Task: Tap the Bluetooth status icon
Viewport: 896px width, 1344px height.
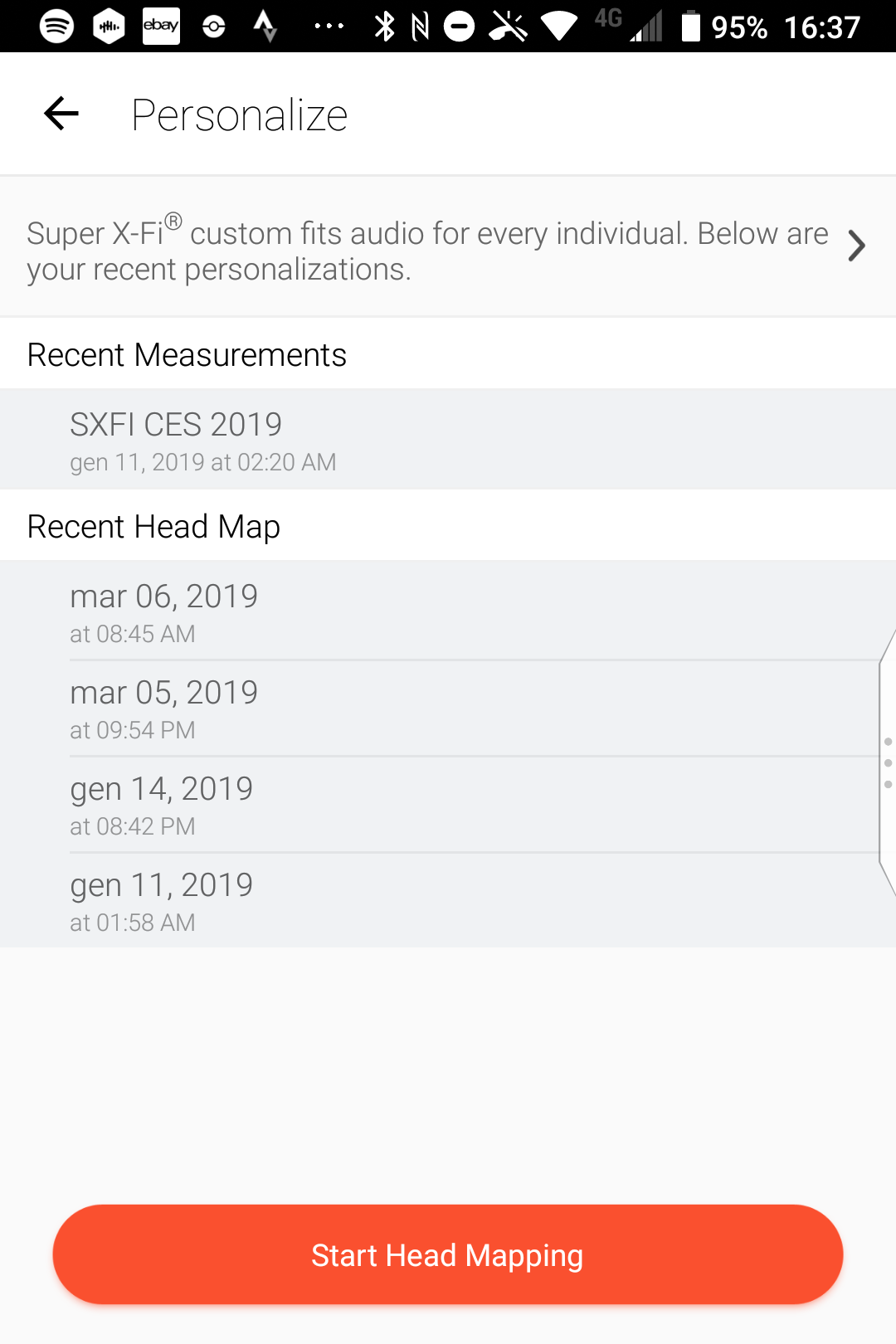Action: pyautogui.click(x=385, y=27)
